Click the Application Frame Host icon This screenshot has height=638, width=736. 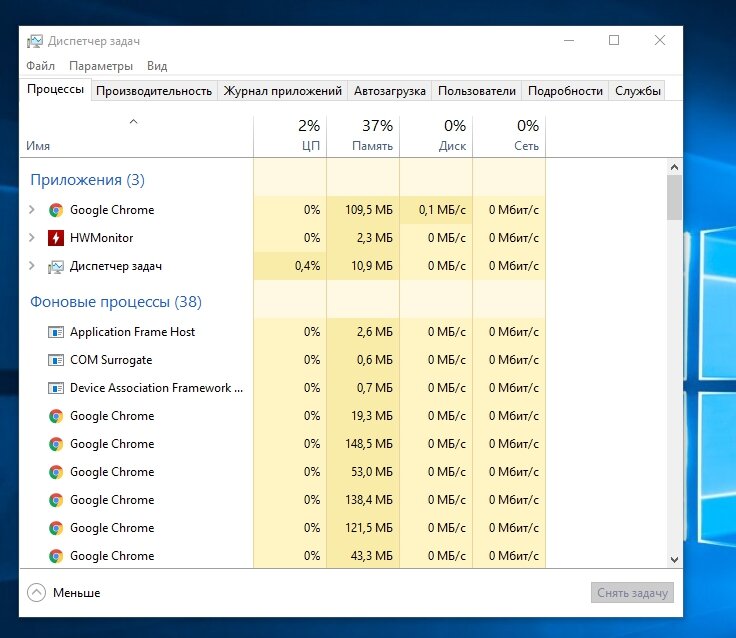click(56, 332)
